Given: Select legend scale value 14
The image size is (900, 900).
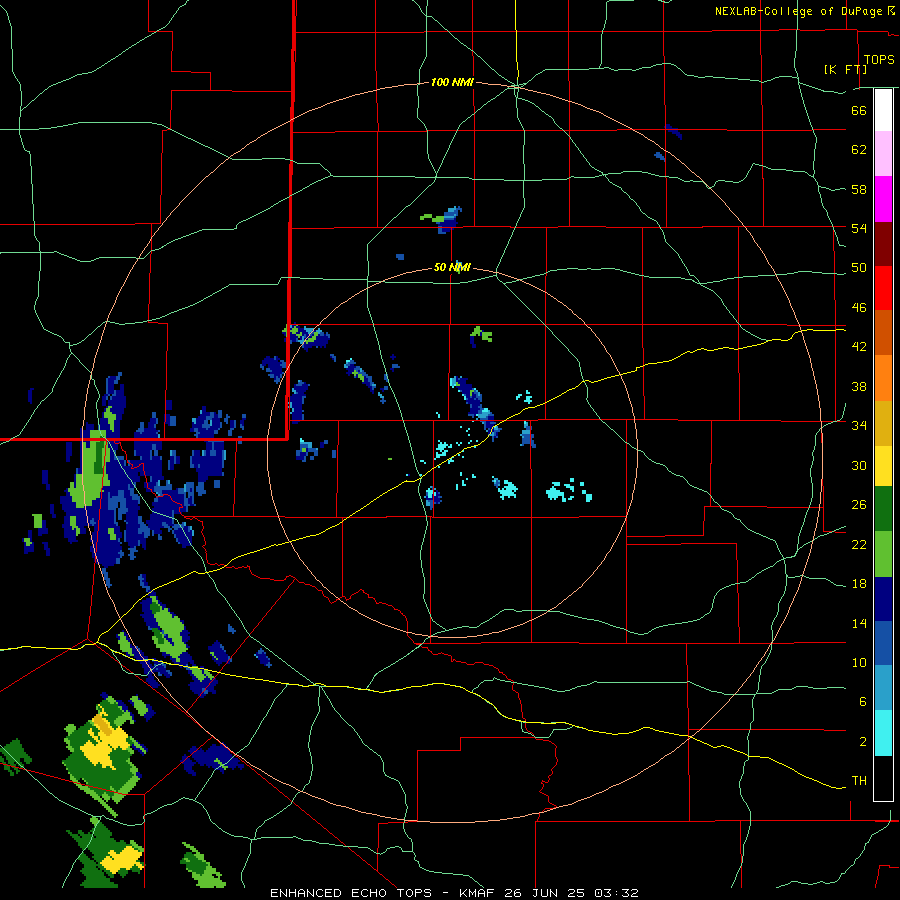Looking at the screenshot, I should pyautogui.click(x=859, y=623).
